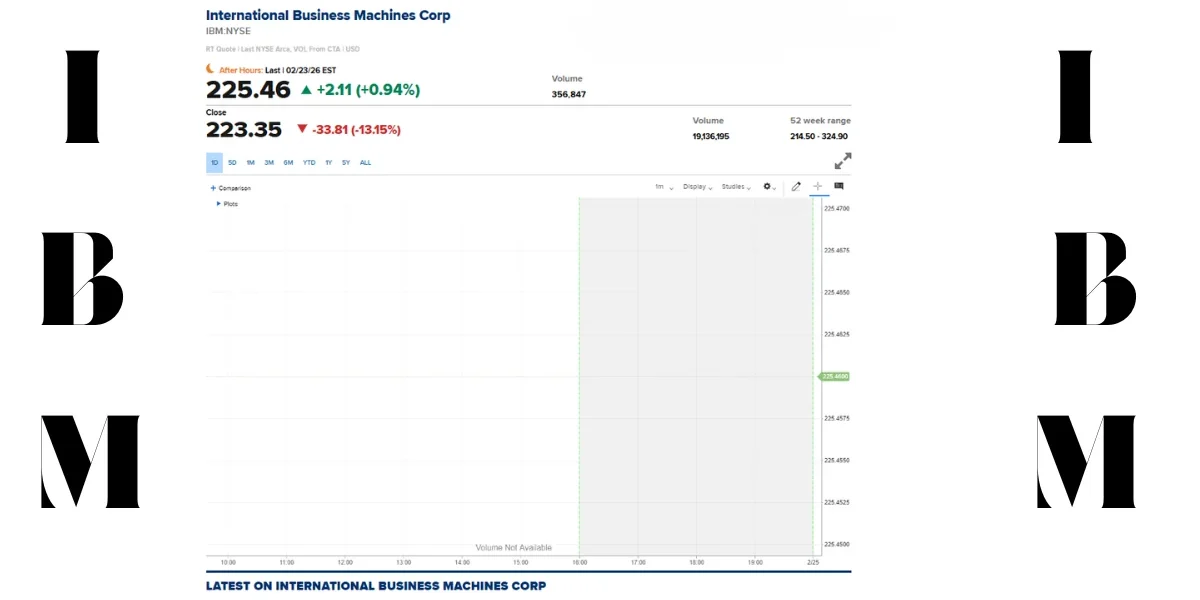Activate the crosshair tool
This screenshot has height=600, width=1200.
(x=817, y=186)
